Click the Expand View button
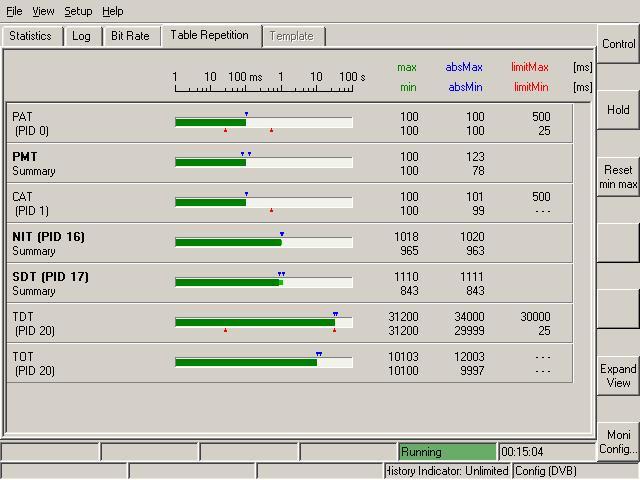Image resolution: width=640 pixels, height=480 pixels. tap(618, 375)
